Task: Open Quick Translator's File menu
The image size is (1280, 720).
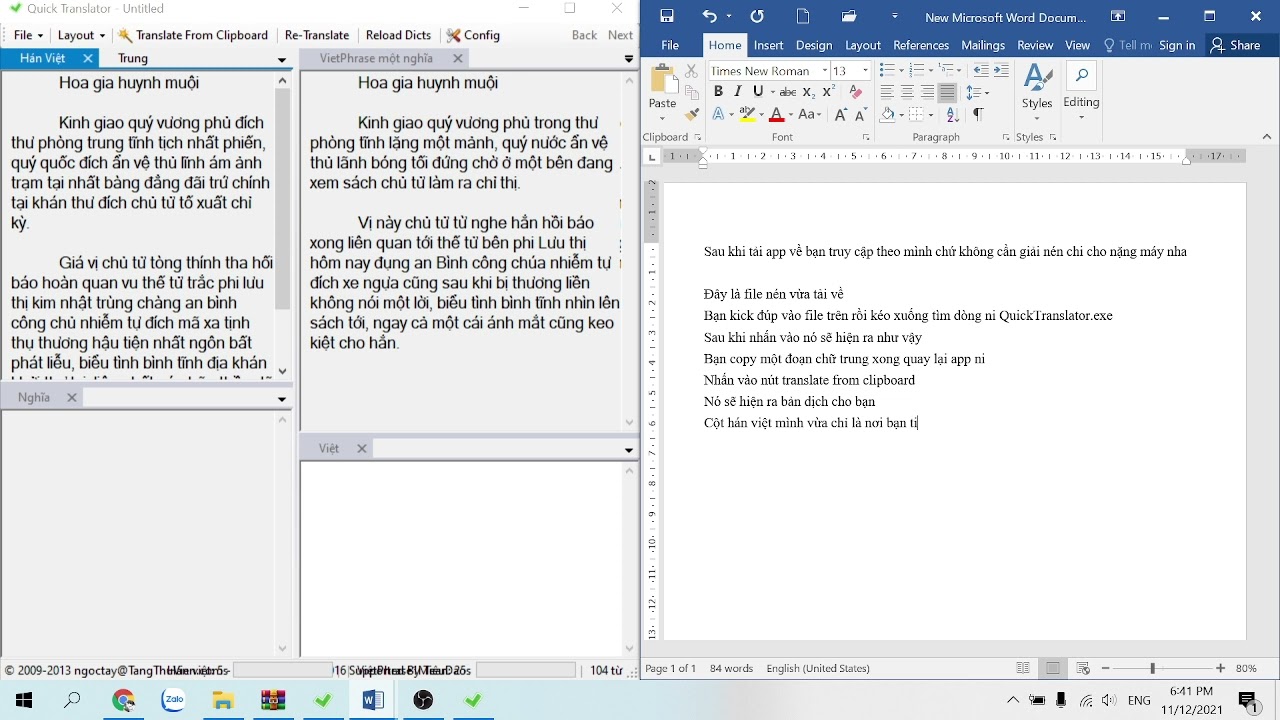Action: pos(27,35)
